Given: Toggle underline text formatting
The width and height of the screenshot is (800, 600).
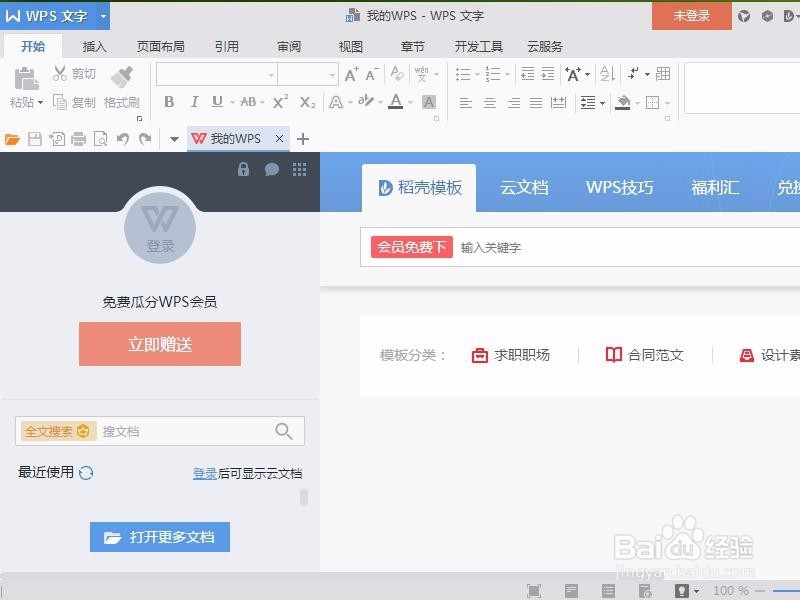Looking at the screenshot, I should tap(218, 102).
